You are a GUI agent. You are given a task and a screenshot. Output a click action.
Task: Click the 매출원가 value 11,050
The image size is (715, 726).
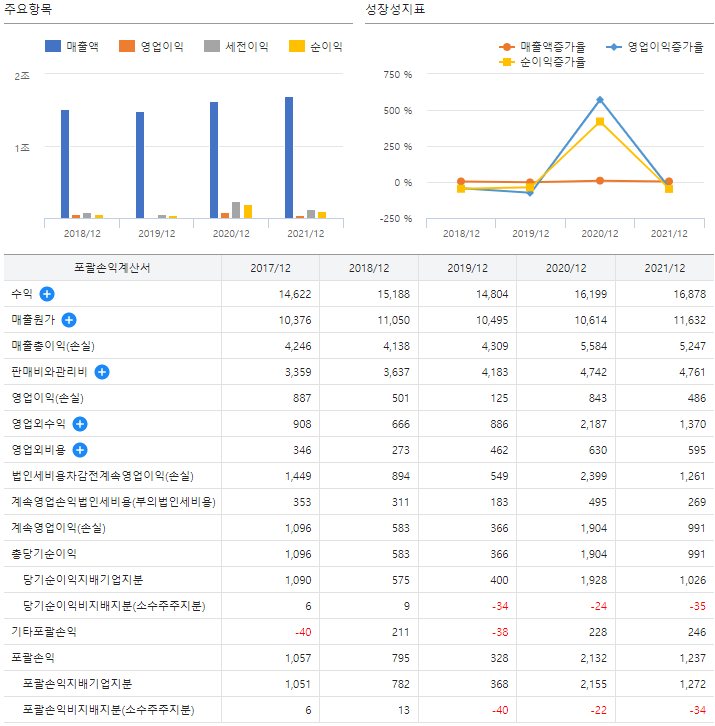pos(394,320)
